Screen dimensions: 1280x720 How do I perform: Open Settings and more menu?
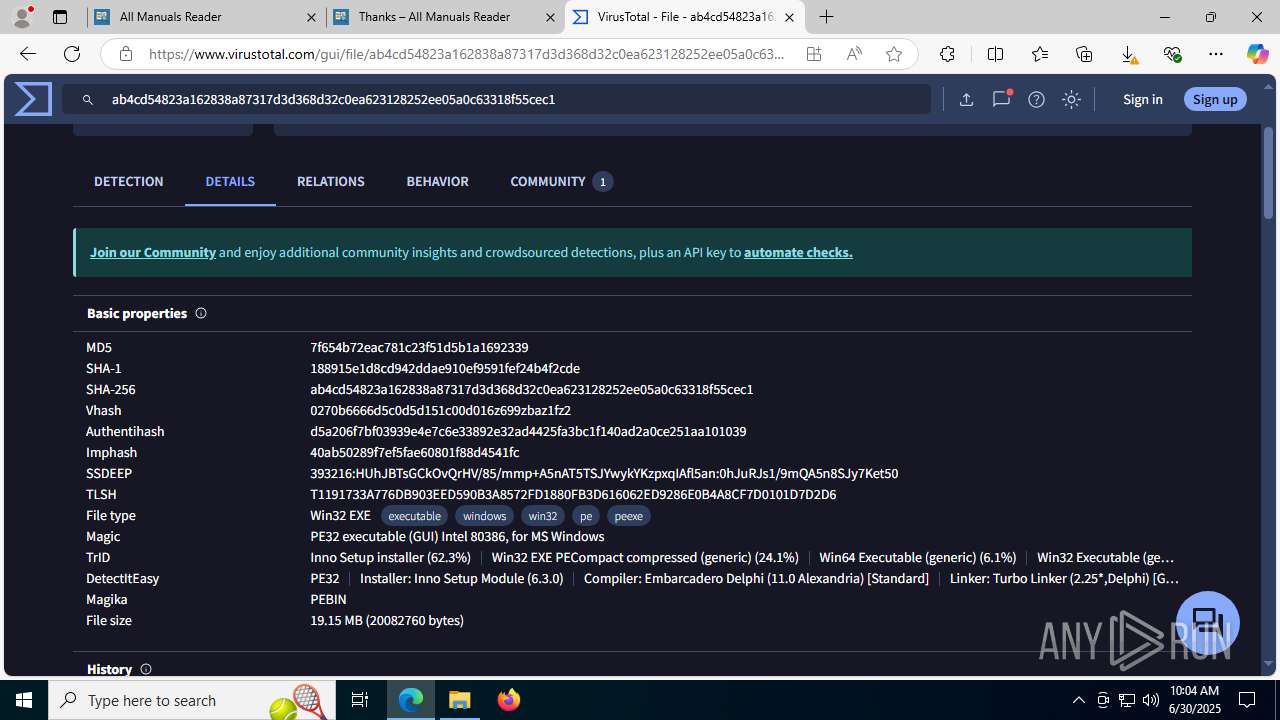(x=1216, y=54)
